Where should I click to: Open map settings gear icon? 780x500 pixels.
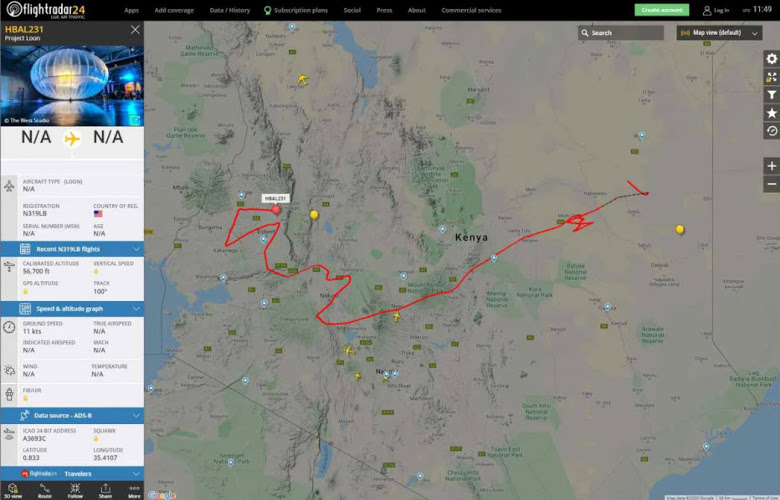[772, 59]
